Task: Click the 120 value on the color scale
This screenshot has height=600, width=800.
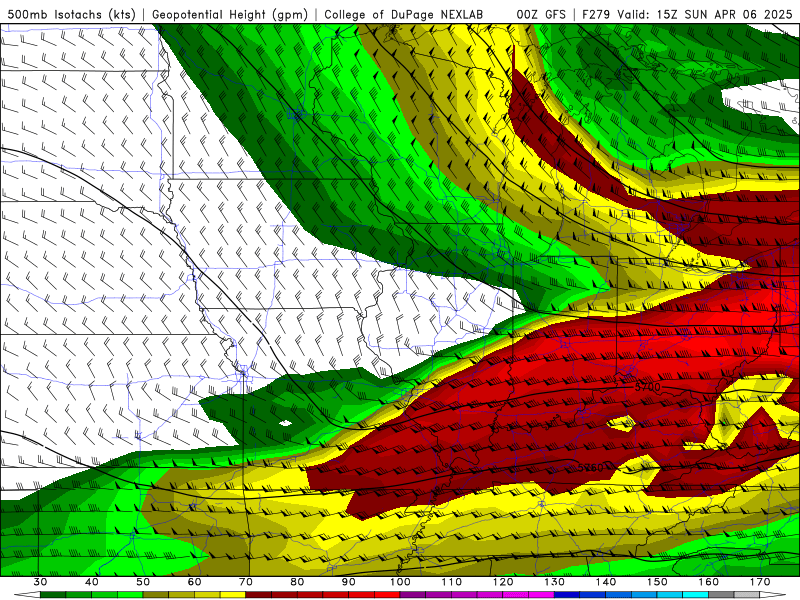Action: 503,582
